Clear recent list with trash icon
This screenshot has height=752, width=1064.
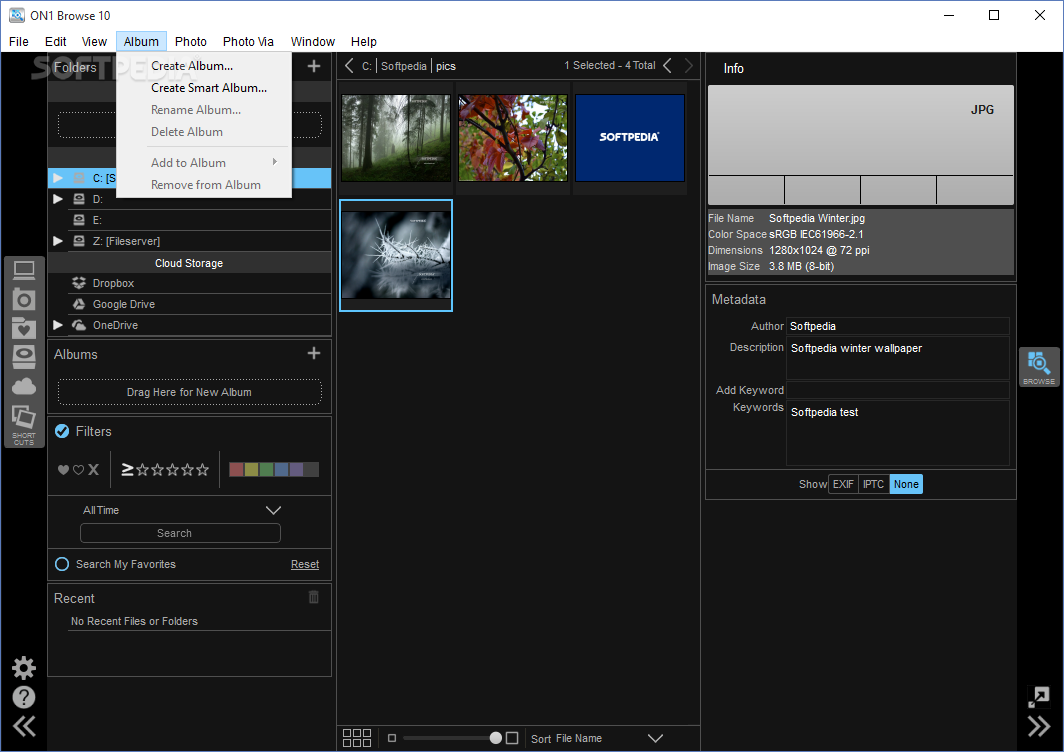314,597
